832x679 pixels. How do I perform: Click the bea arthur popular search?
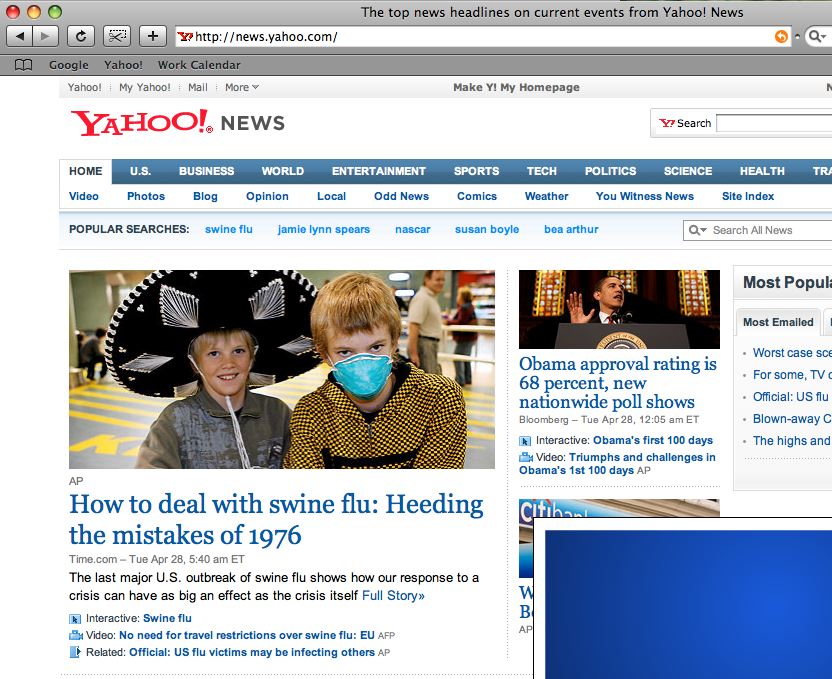click(571, 229)
